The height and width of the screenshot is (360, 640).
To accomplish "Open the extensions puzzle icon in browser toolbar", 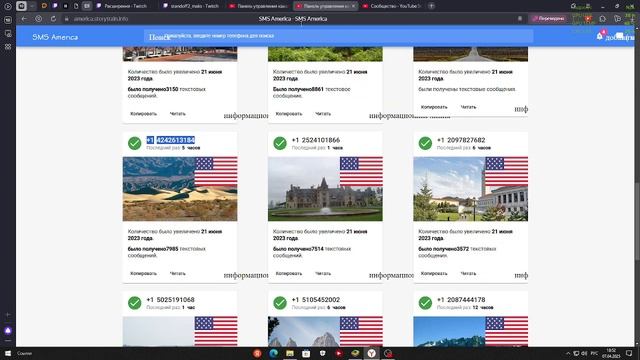I will click(x=602, y=19).
